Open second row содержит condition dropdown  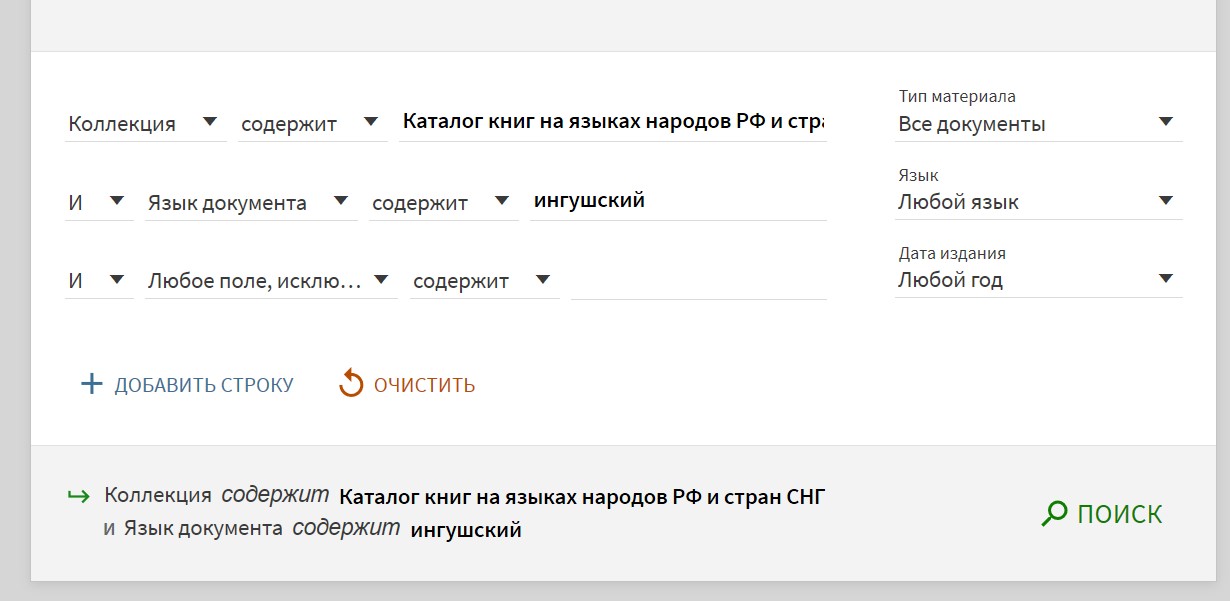tap(442, 202)
